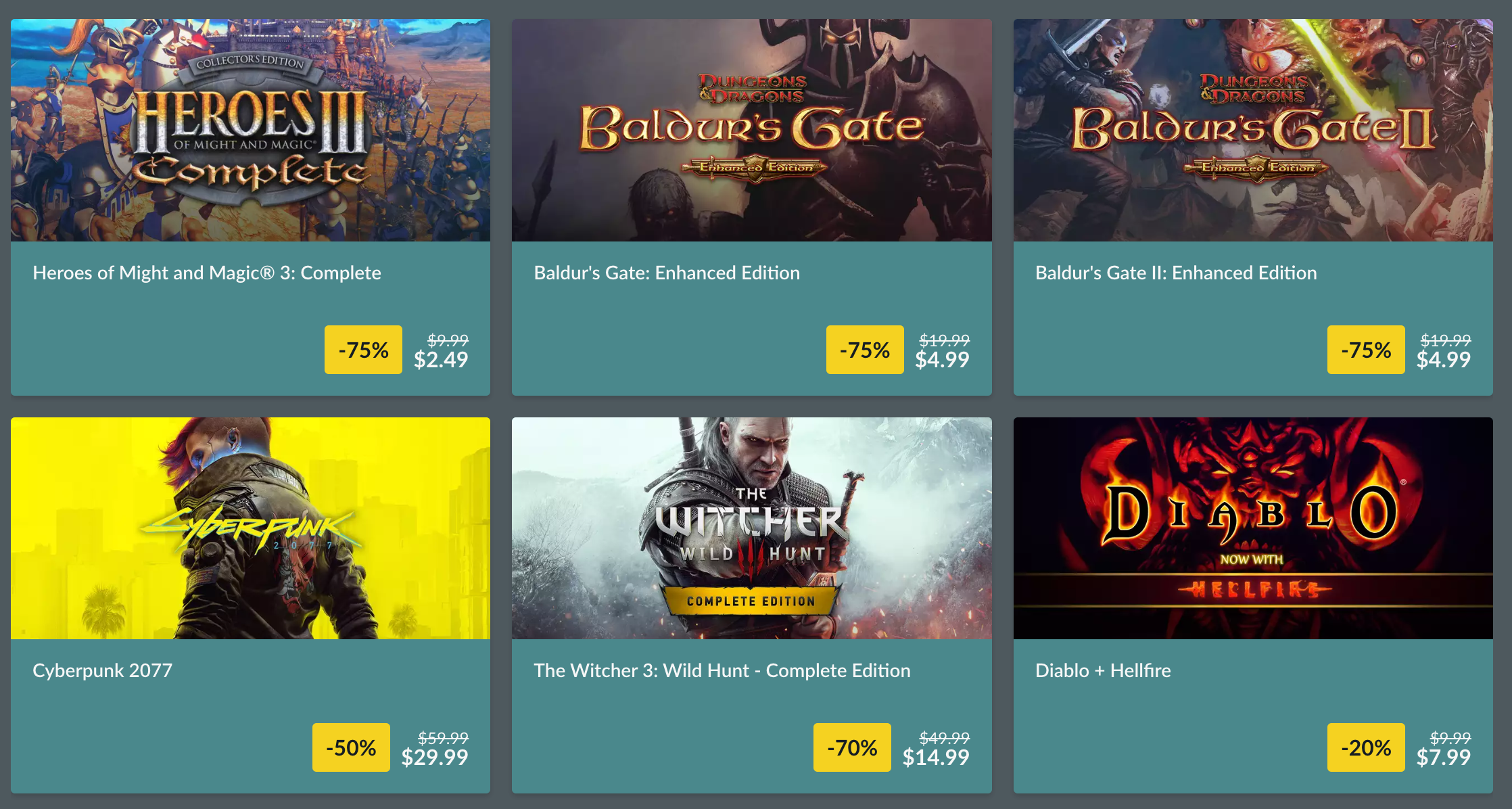The height and width of the screenshot is (809, 1512).
Task: Click the -50% badge on Cyberpunk 2077
Action: [351, 747]
